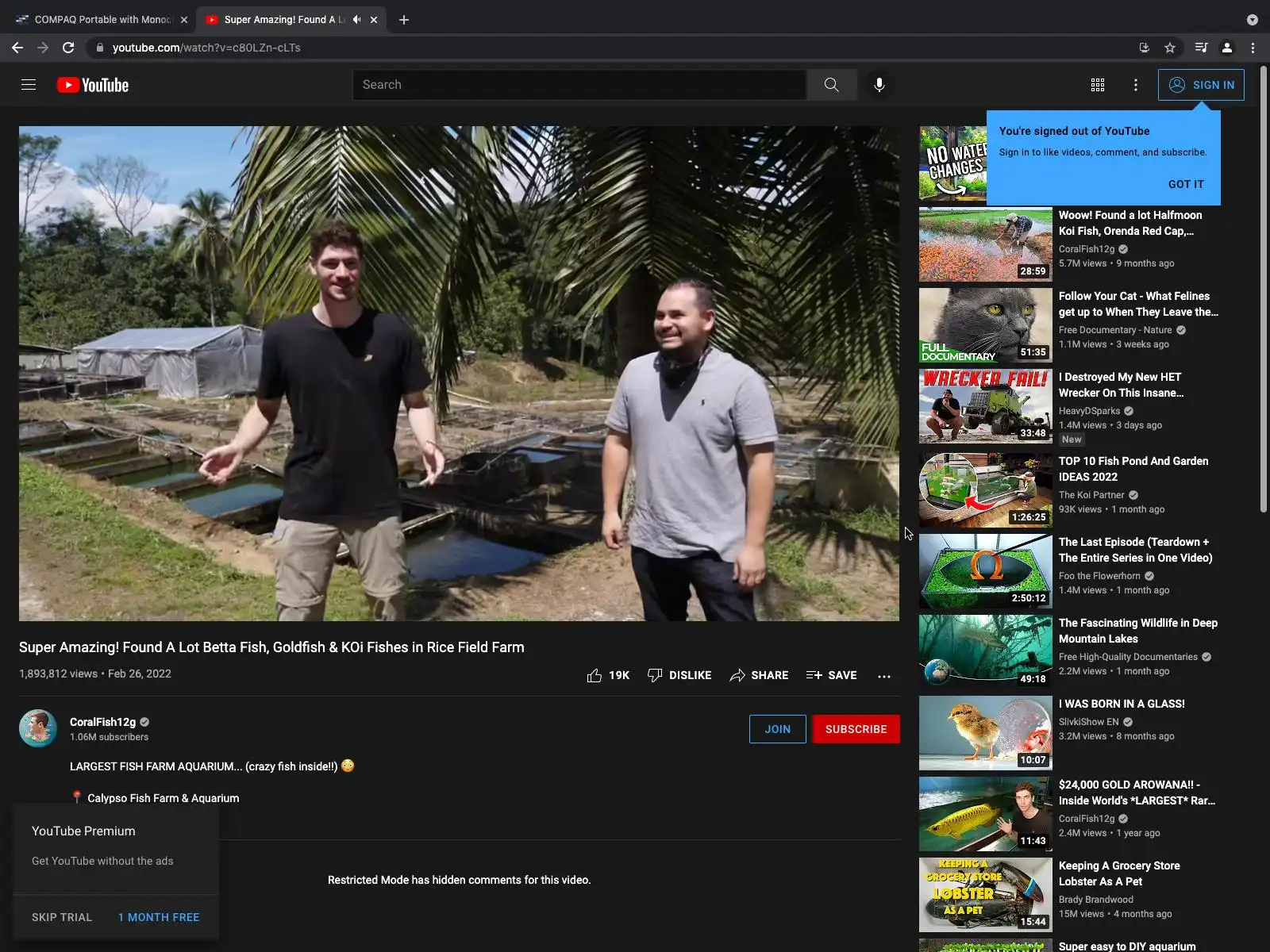Reload the current page
The image size is (1270, 952).
click(x=68, y=48)
